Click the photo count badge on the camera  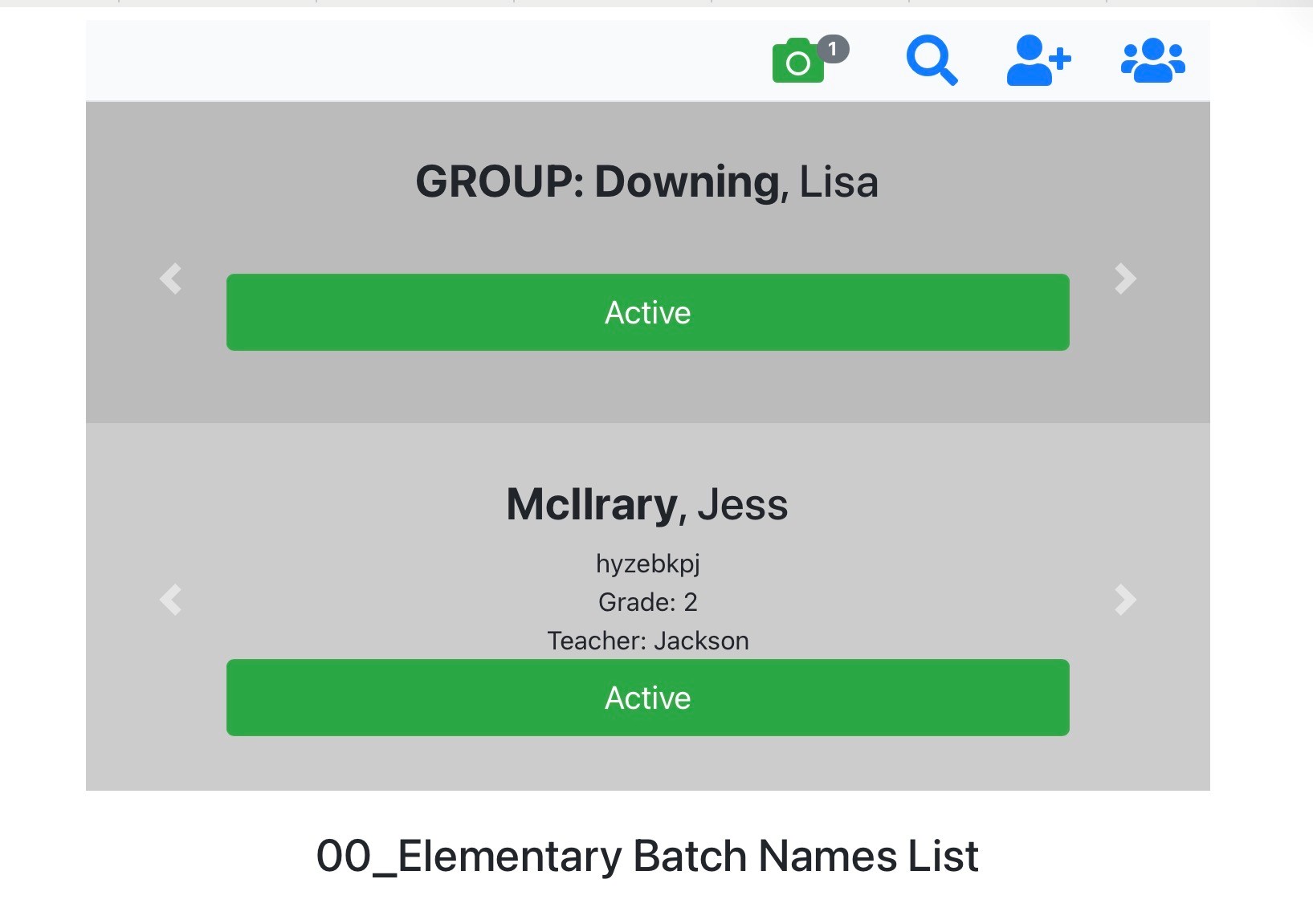(833, 50)
